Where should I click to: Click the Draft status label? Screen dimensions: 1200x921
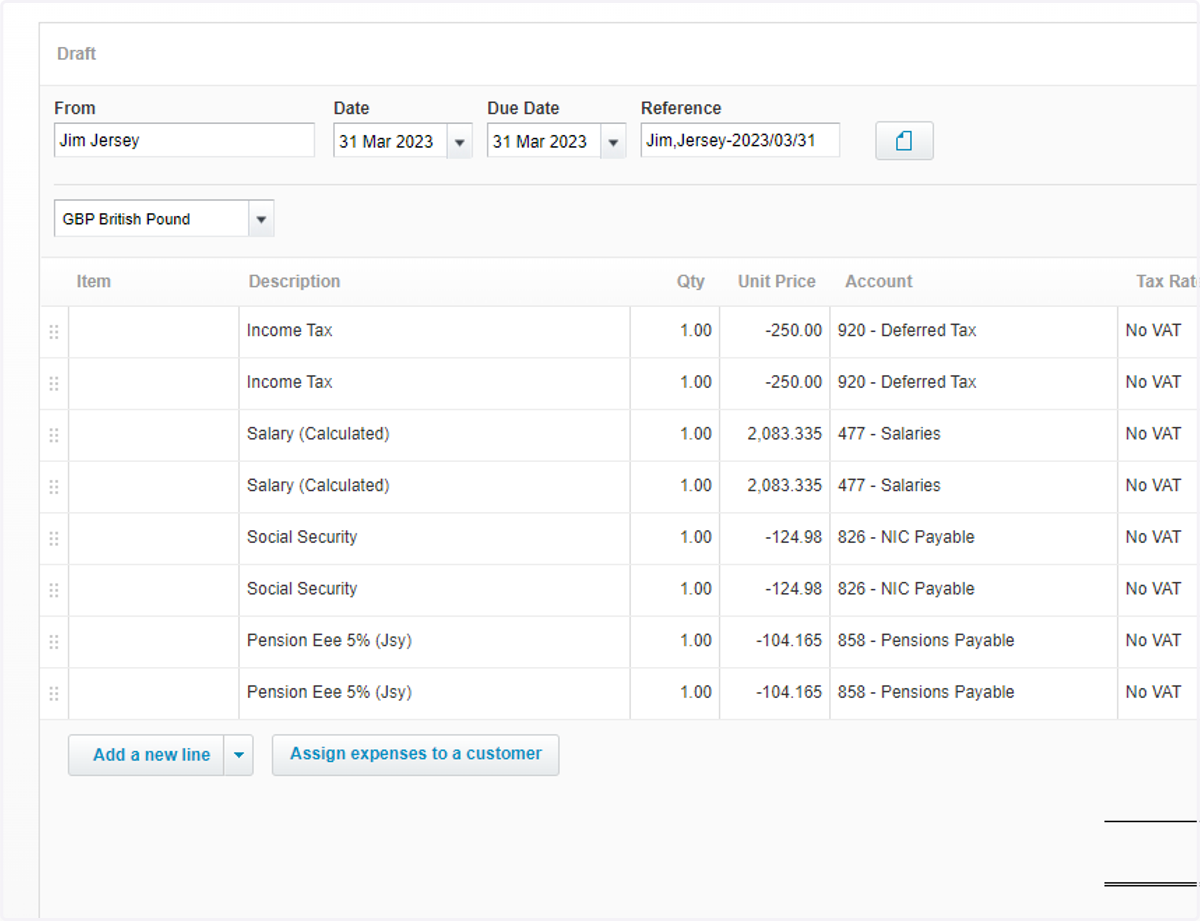[76, 54]
